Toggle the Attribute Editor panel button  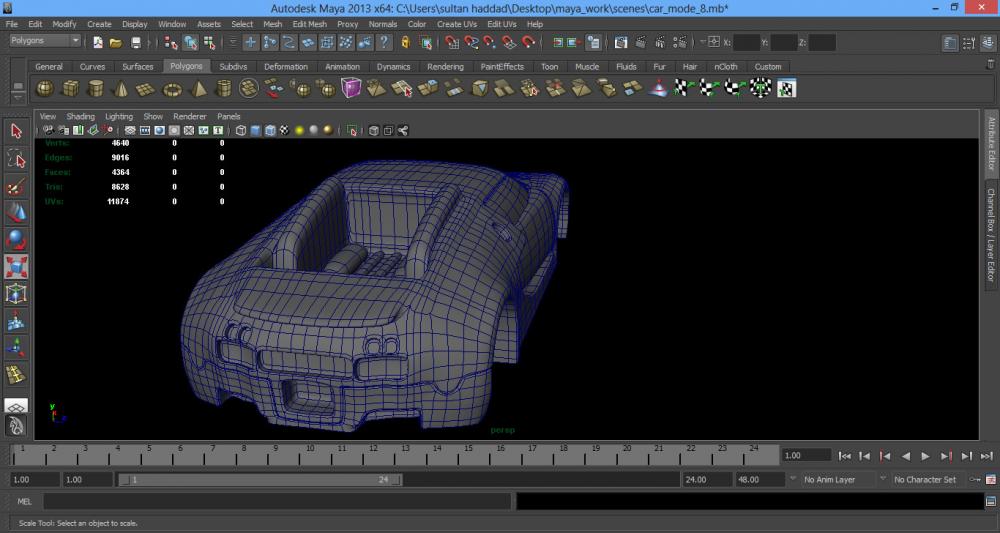pyautogui.click(x=991, y=146)
